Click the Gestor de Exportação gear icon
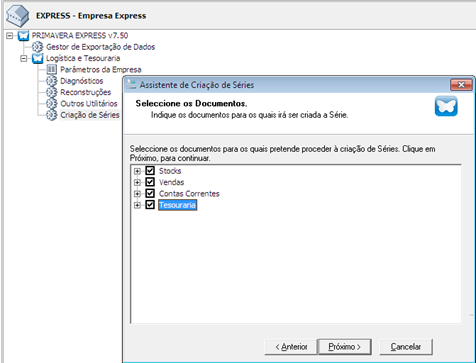Screen dimensions: 476x363 coord(38,47)
